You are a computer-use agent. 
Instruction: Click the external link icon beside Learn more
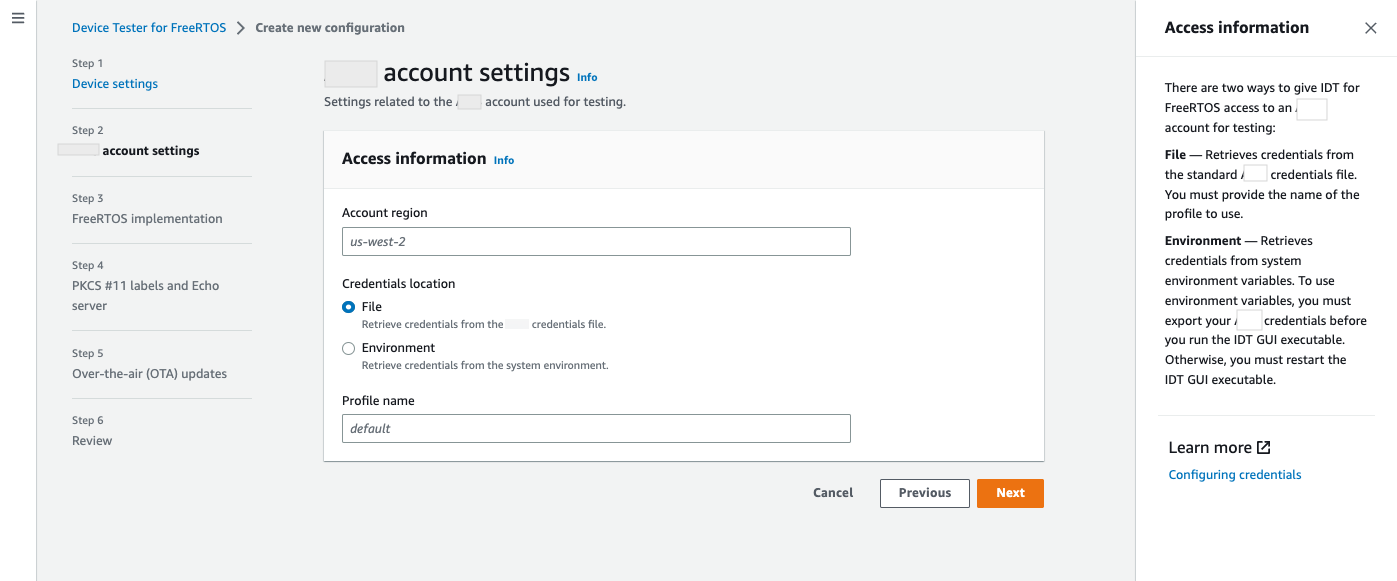point(1263,447)
